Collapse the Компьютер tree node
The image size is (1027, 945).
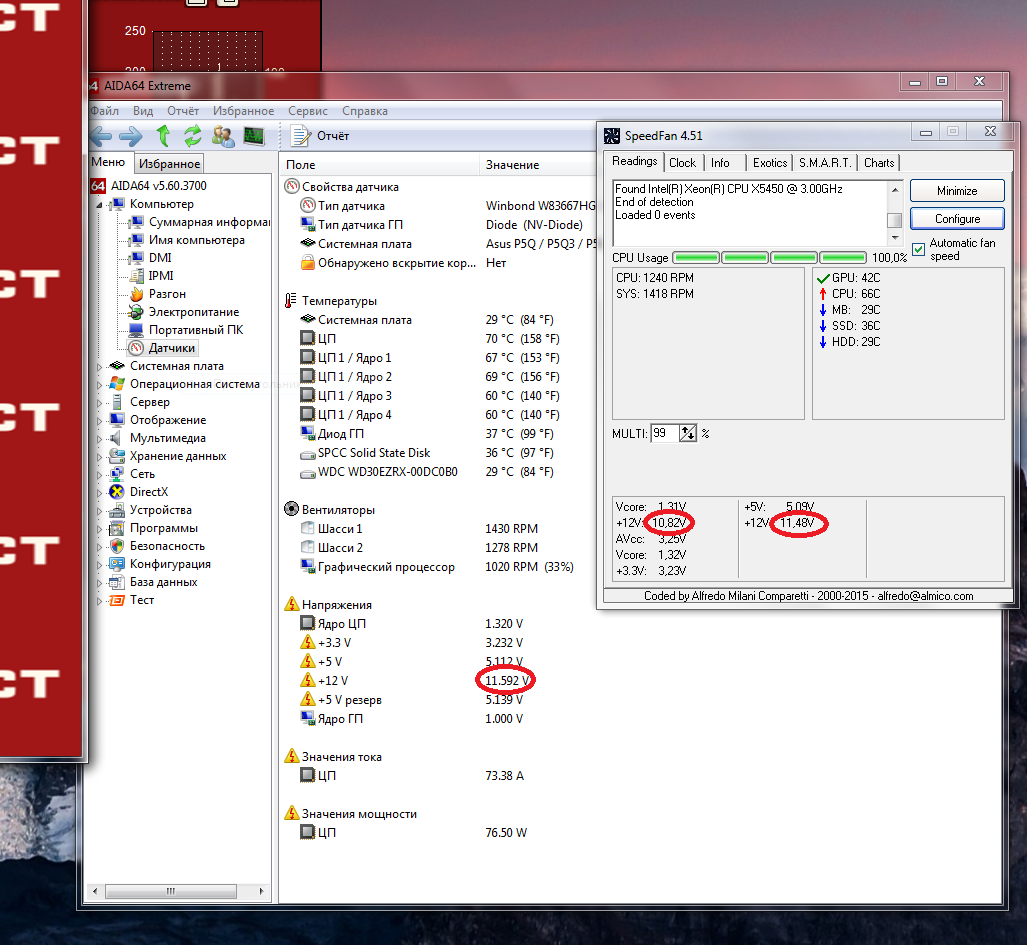coord(100,205)
